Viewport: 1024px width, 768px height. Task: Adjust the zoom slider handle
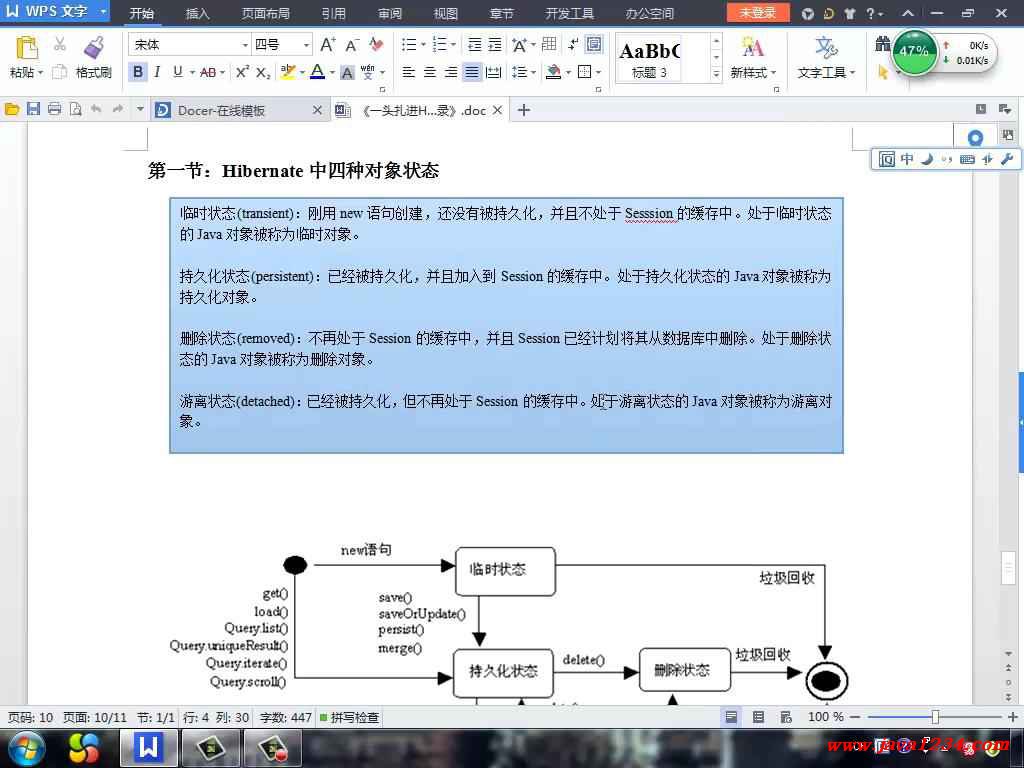click(x=935, y=717)
